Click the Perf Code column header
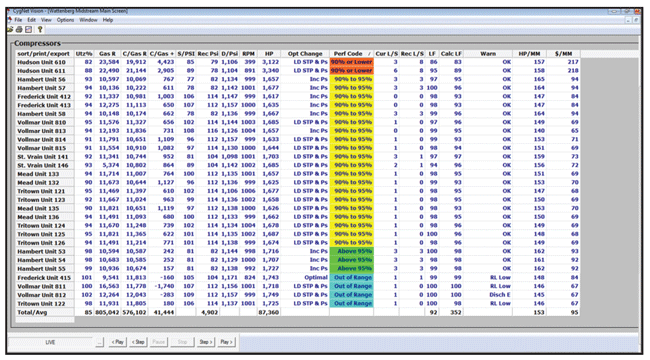 coord(352,54)
